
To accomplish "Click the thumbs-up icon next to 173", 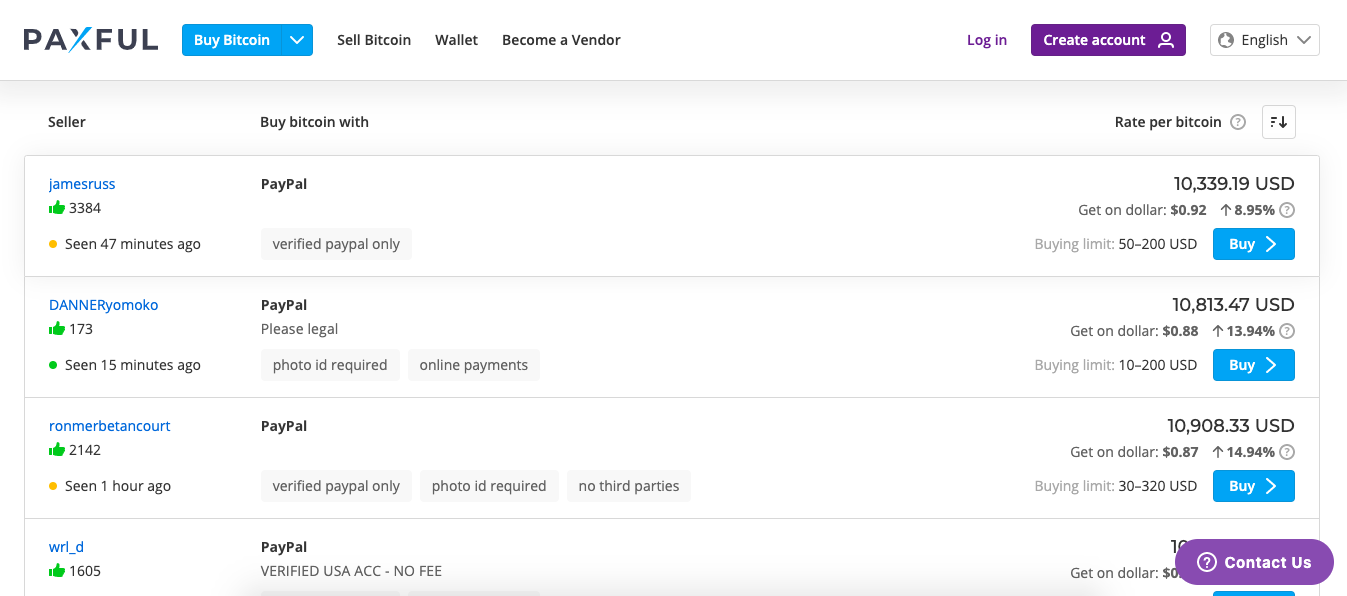I will pos(57,329).
